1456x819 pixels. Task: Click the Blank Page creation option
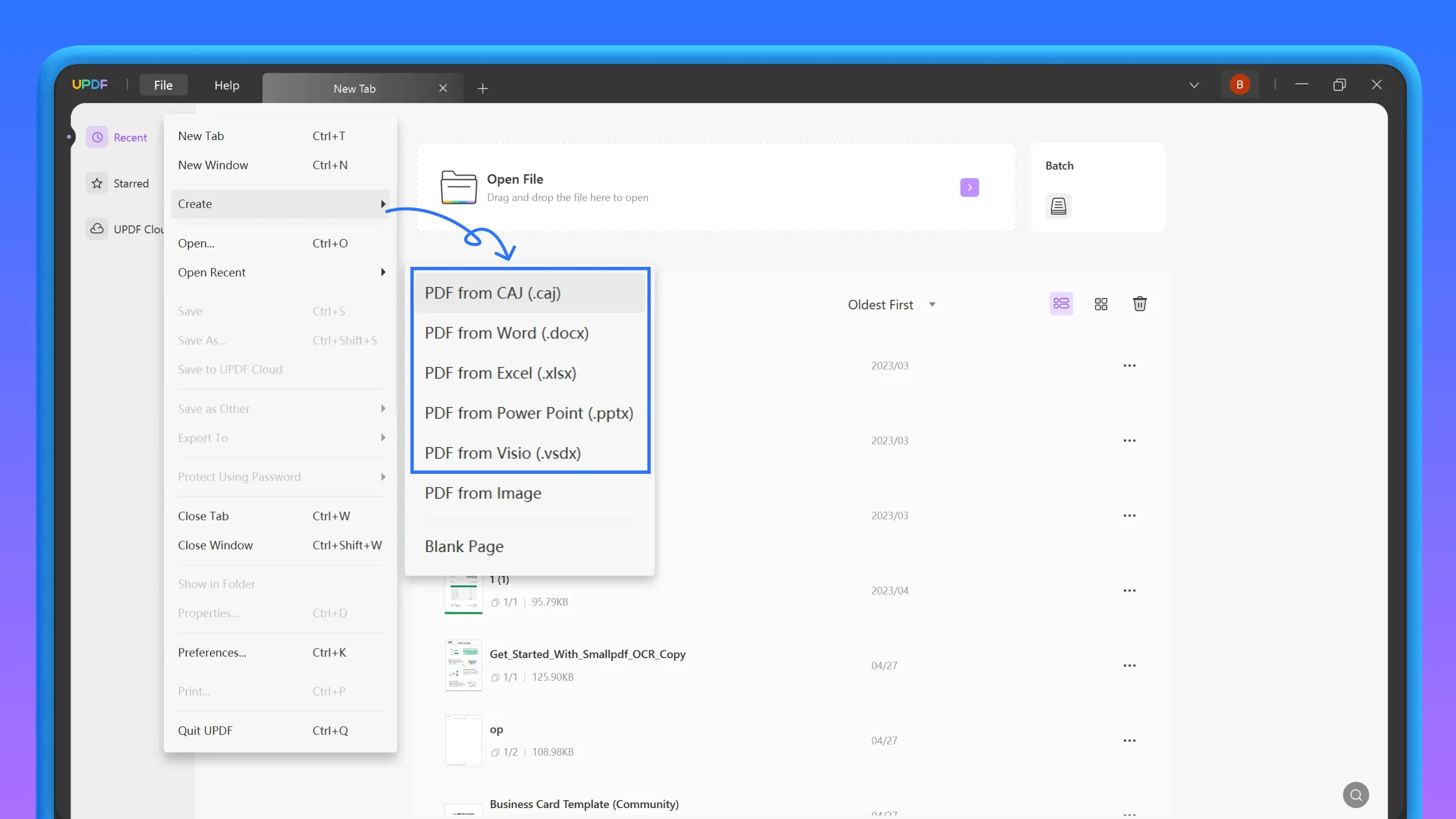tap(464, 546)
